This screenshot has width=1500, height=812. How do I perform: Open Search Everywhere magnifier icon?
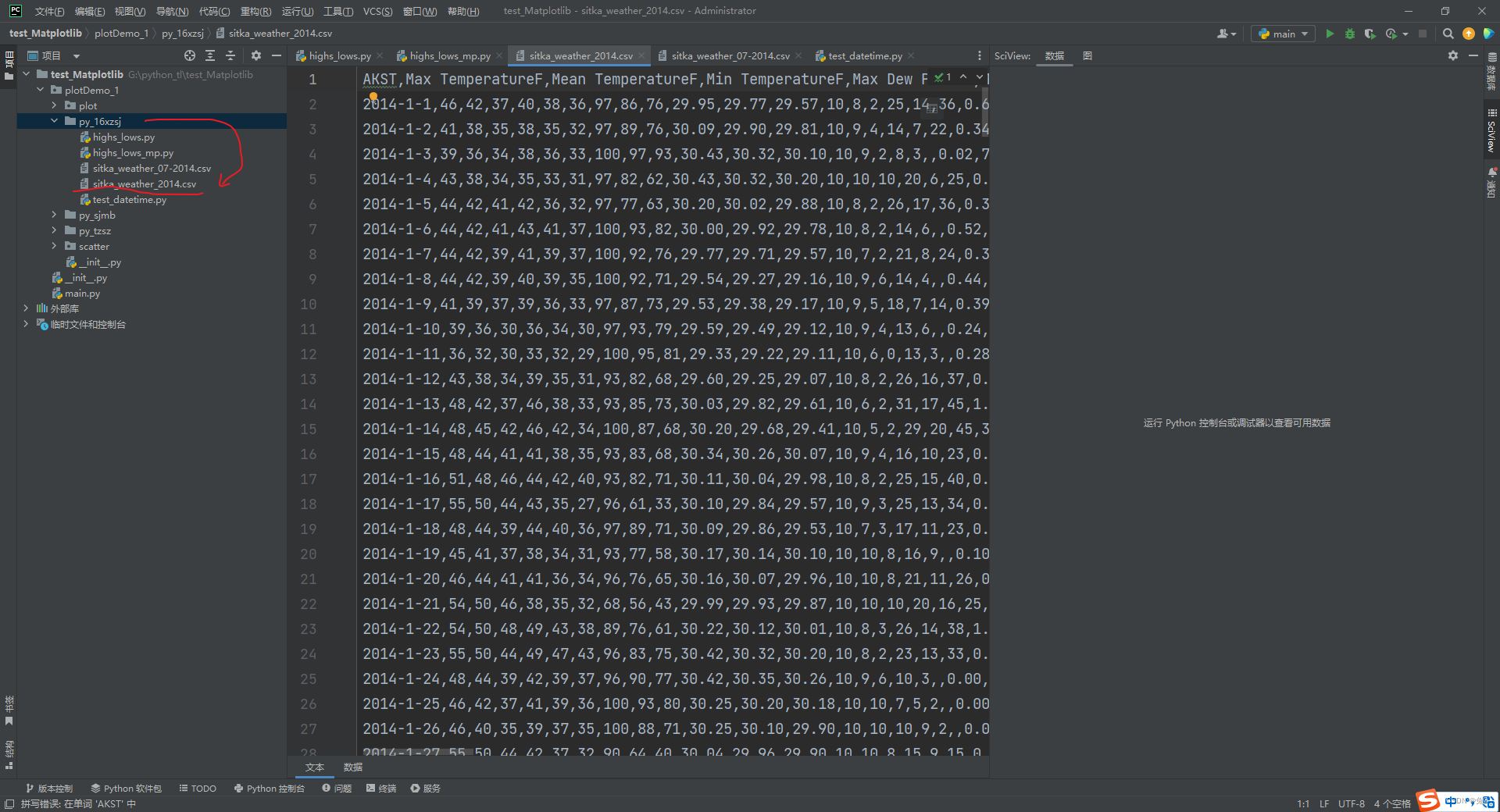tap(1448, 34)
